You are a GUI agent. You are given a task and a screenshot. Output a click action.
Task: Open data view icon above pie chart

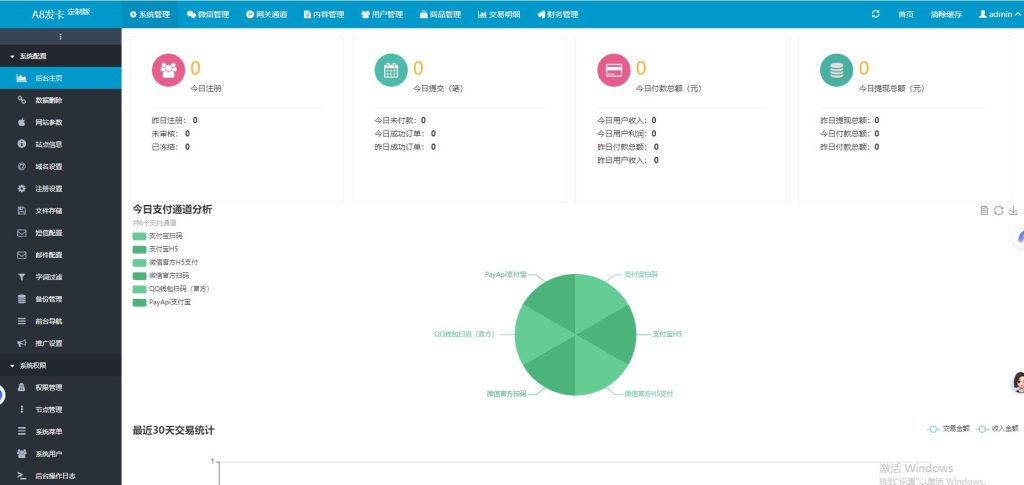(984, 210)
